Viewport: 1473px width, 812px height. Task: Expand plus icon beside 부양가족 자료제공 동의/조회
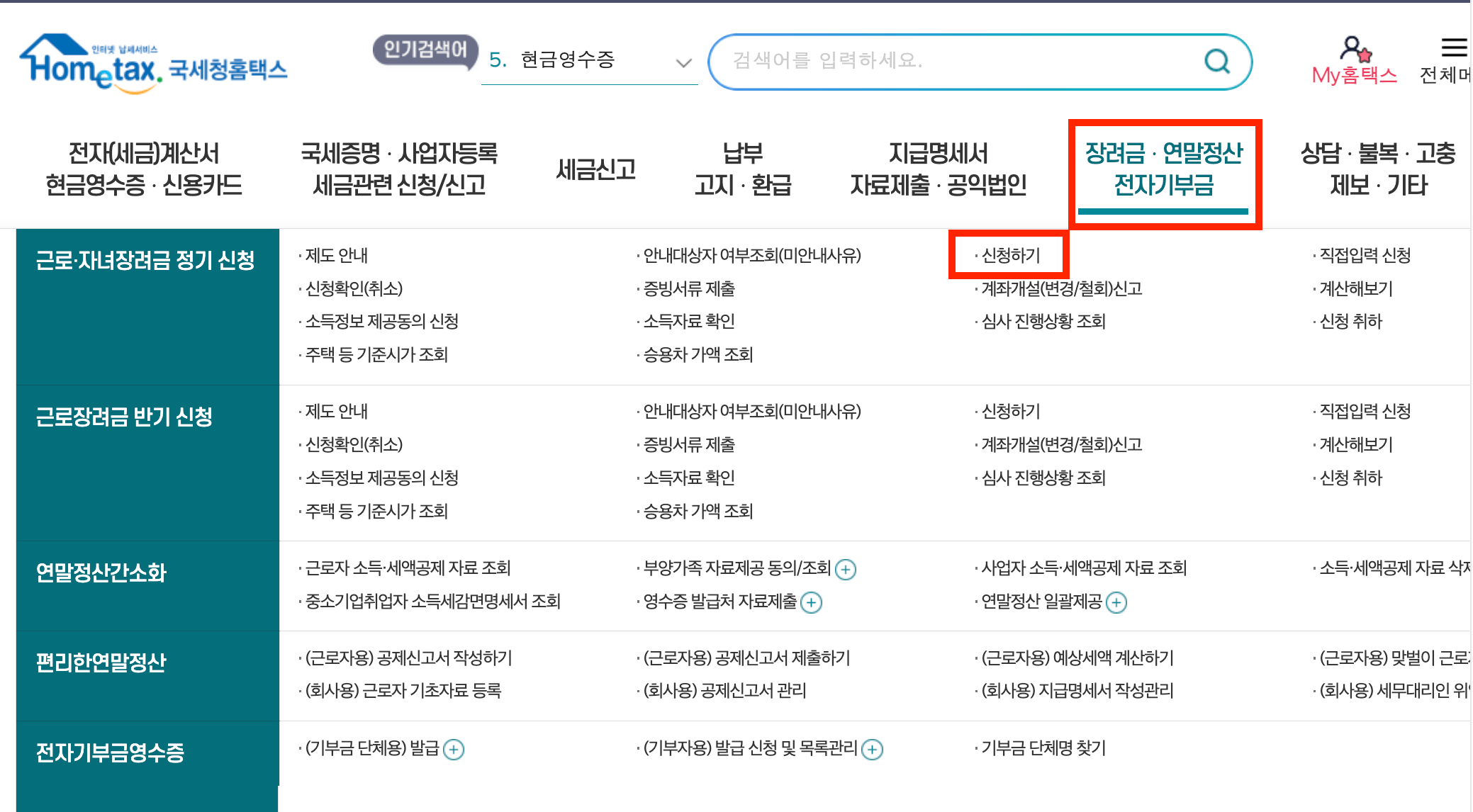point(846,570)
